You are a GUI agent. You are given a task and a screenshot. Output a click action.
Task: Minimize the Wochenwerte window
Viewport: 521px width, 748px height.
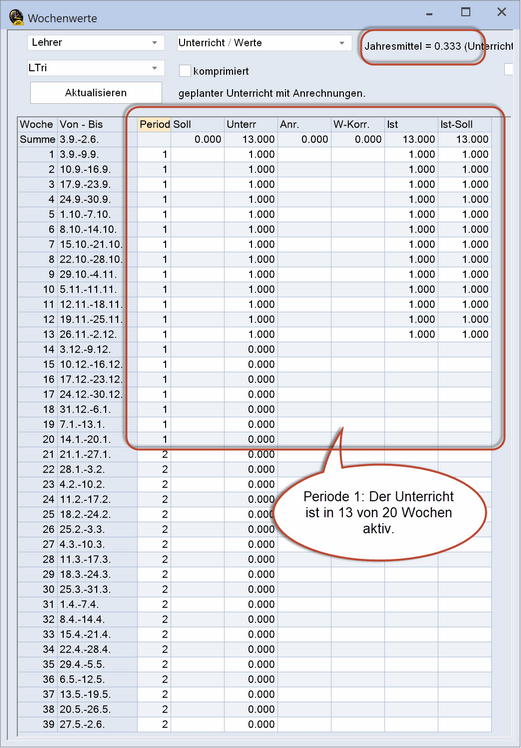tap(430, 14)
